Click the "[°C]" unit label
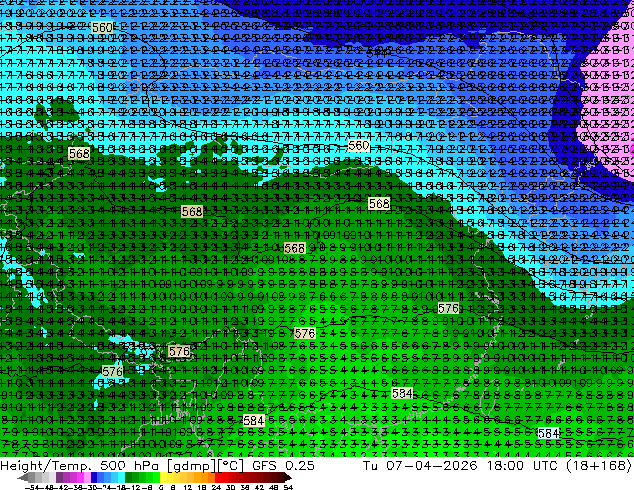This screenshot has height=490, width=634. pyautogui.click(x=228, y=466)
